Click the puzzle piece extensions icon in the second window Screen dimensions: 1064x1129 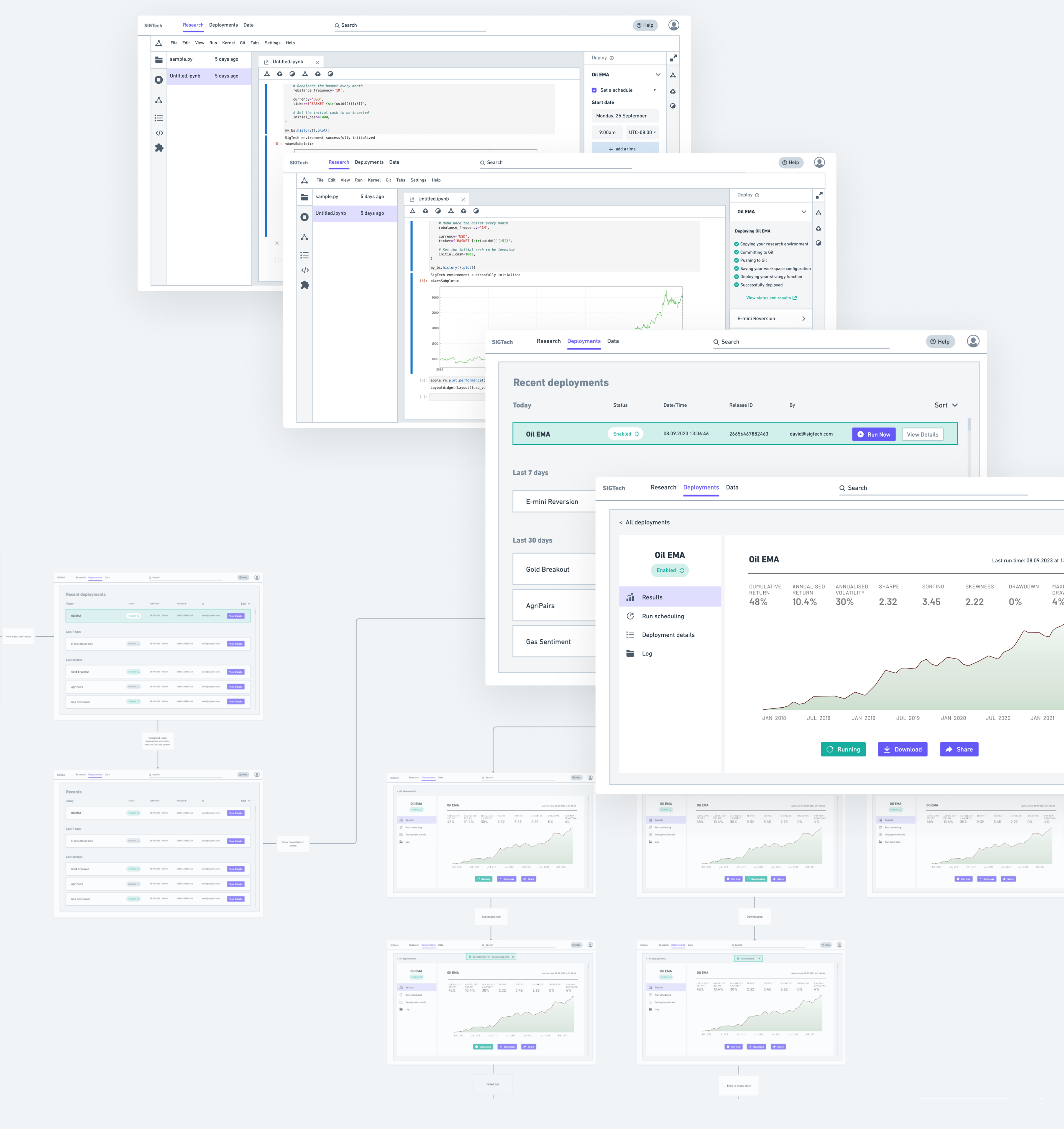[x=305, y=285]
